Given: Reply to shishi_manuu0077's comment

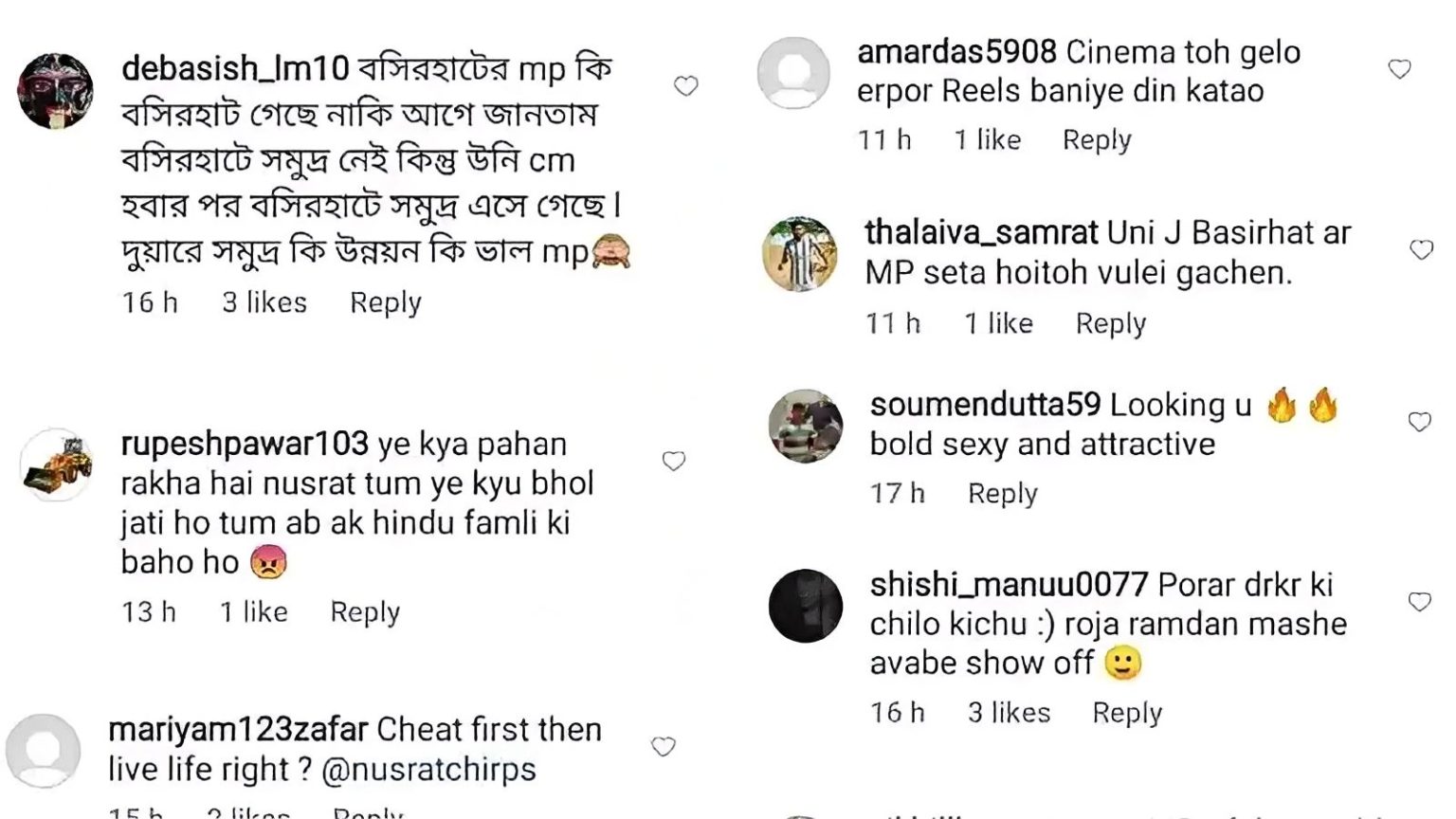Looking at the screenshot, I should [1127, 713].
